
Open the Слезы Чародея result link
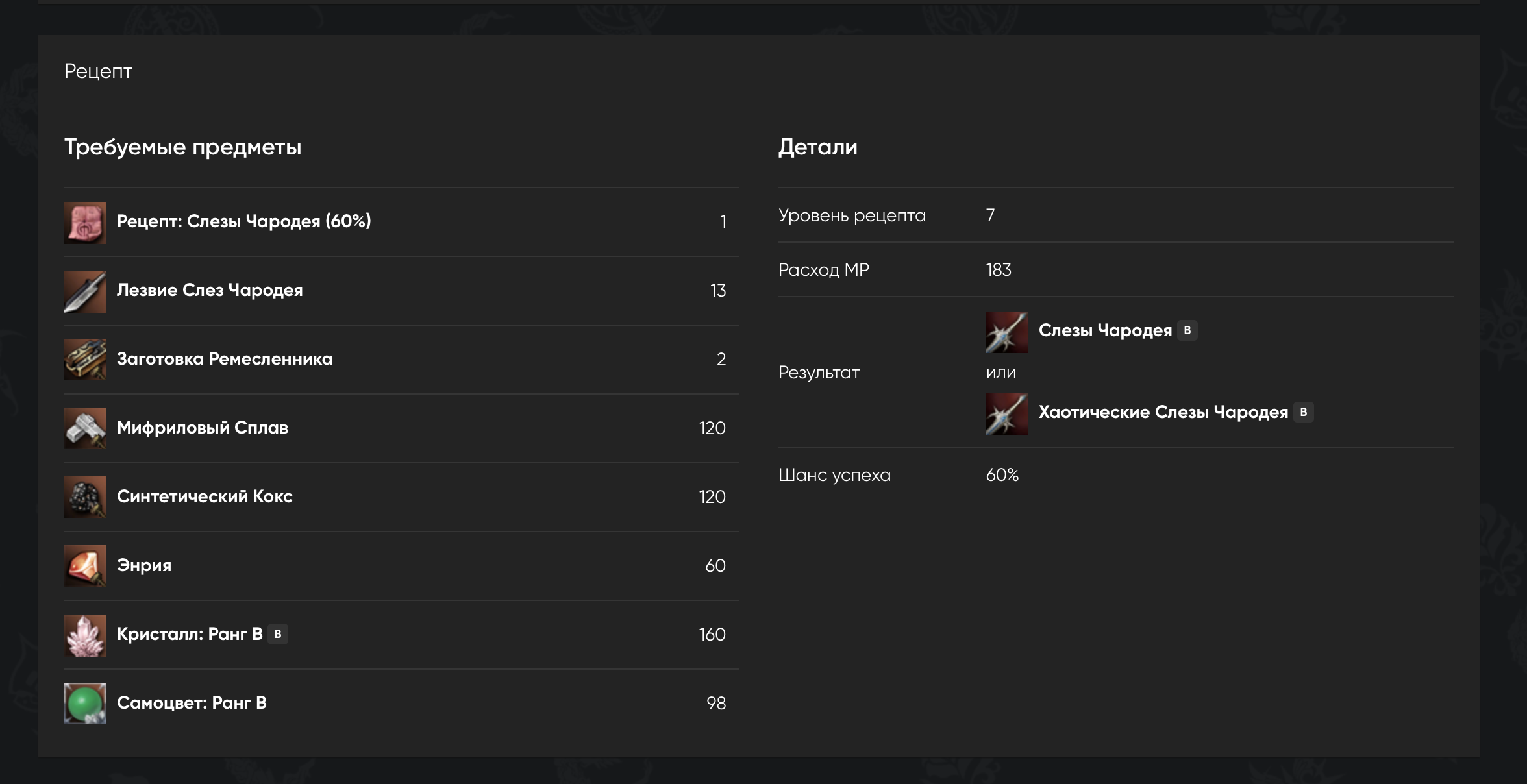(x=1105, y=330)
